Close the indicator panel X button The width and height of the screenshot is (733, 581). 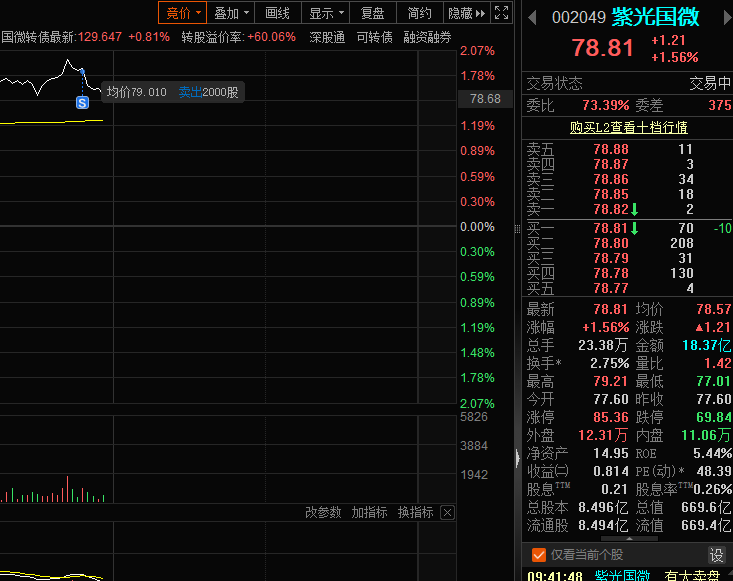447,513
